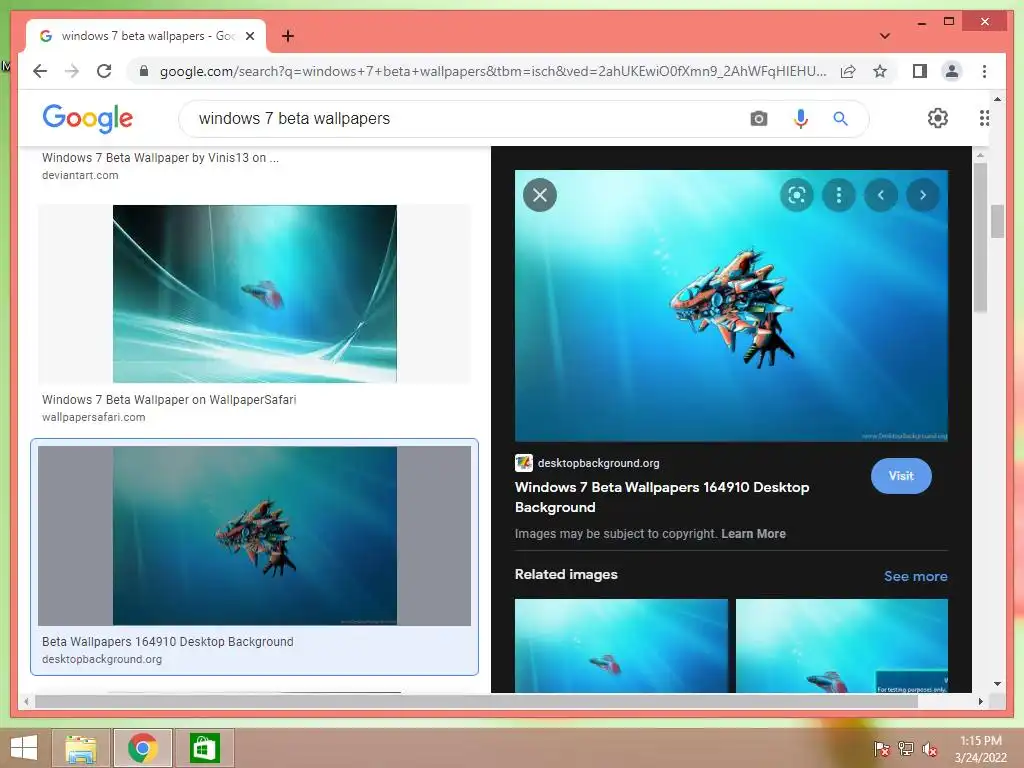Screen dimensions: 1024x768
Task: Click the address bar URL
Action: click(x=493, y=71)
